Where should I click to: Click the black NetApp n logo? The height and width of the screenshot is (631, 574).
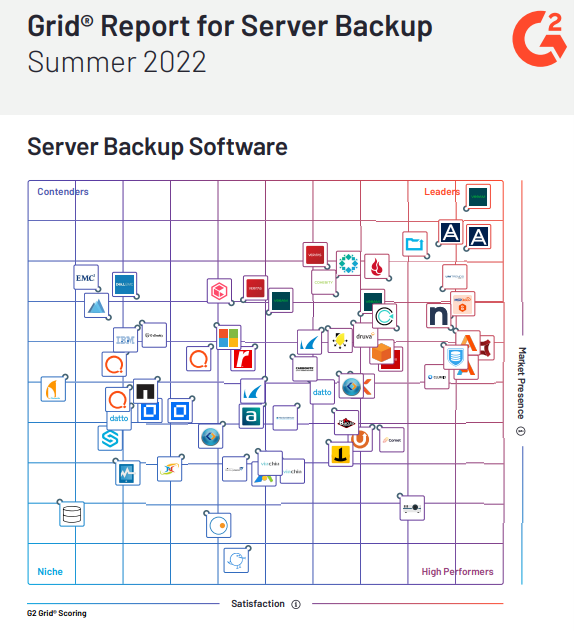pos(145,391)
